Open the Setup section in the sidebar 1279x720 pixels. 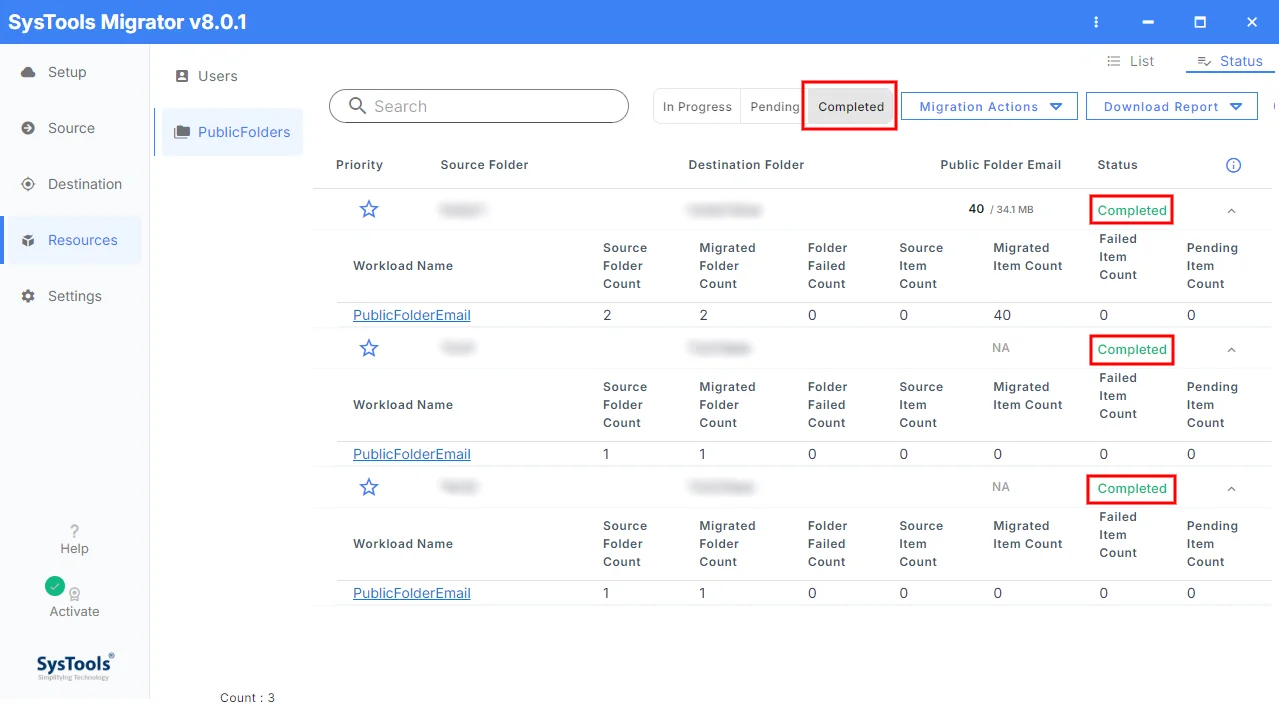(x=67, y=72)
